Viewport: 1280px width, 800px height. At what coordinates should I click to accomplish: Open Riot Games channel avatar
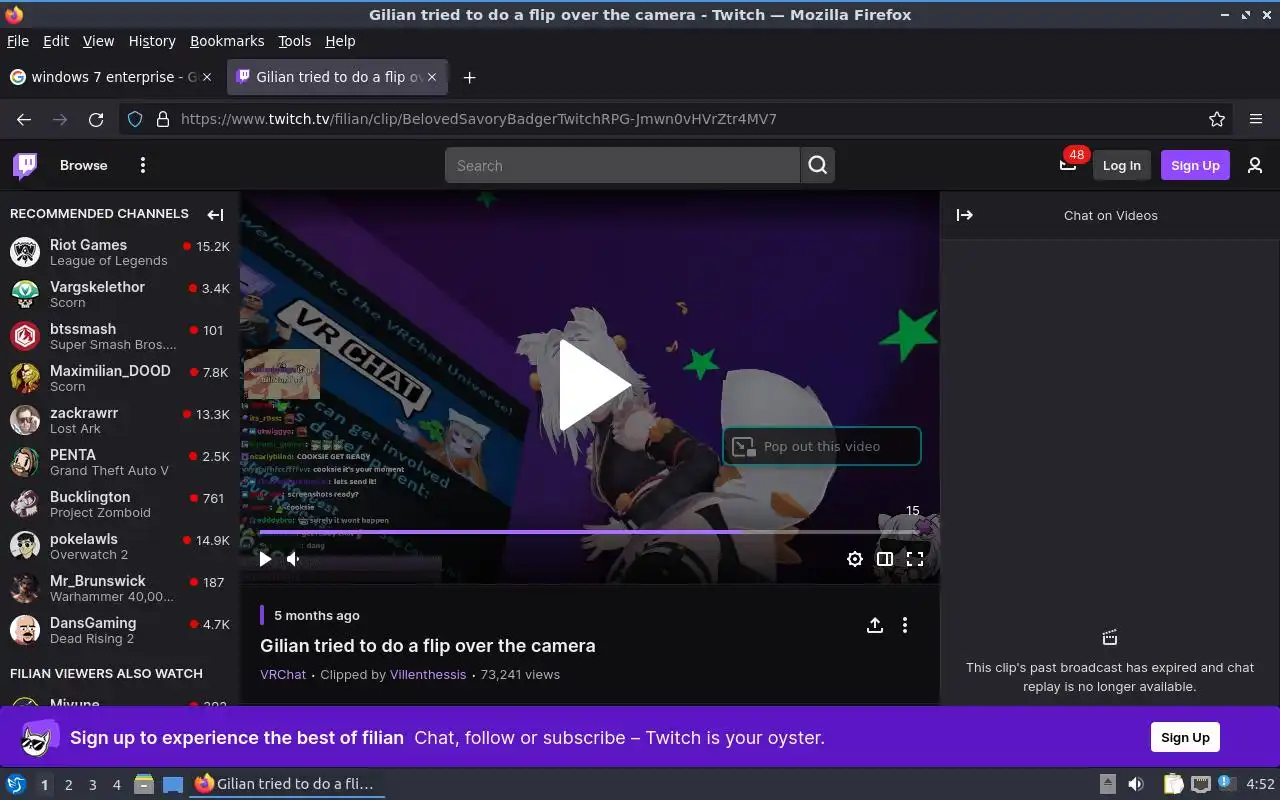tap(25, 252)
